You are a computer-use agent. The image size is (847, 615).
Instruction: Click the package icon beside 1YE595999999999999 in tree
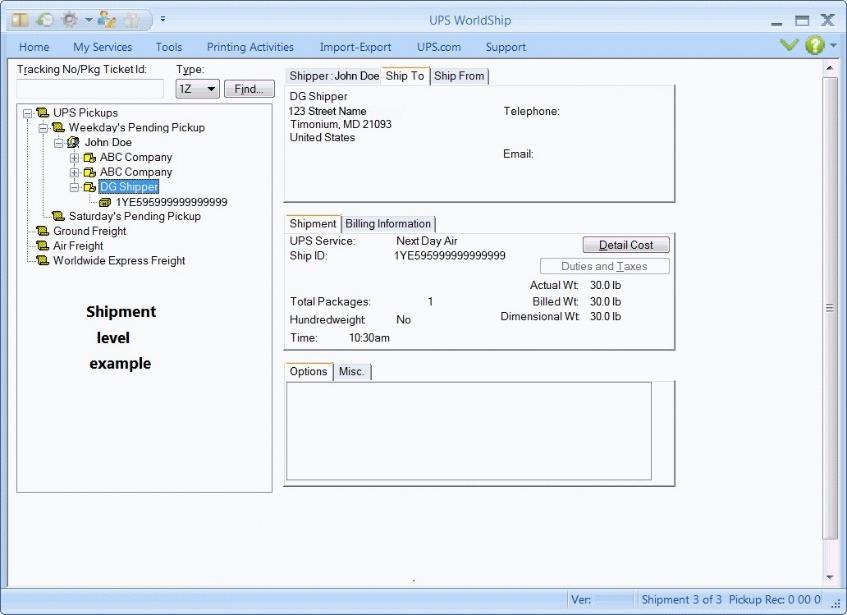pyautogui.click(x=105, y=202)
